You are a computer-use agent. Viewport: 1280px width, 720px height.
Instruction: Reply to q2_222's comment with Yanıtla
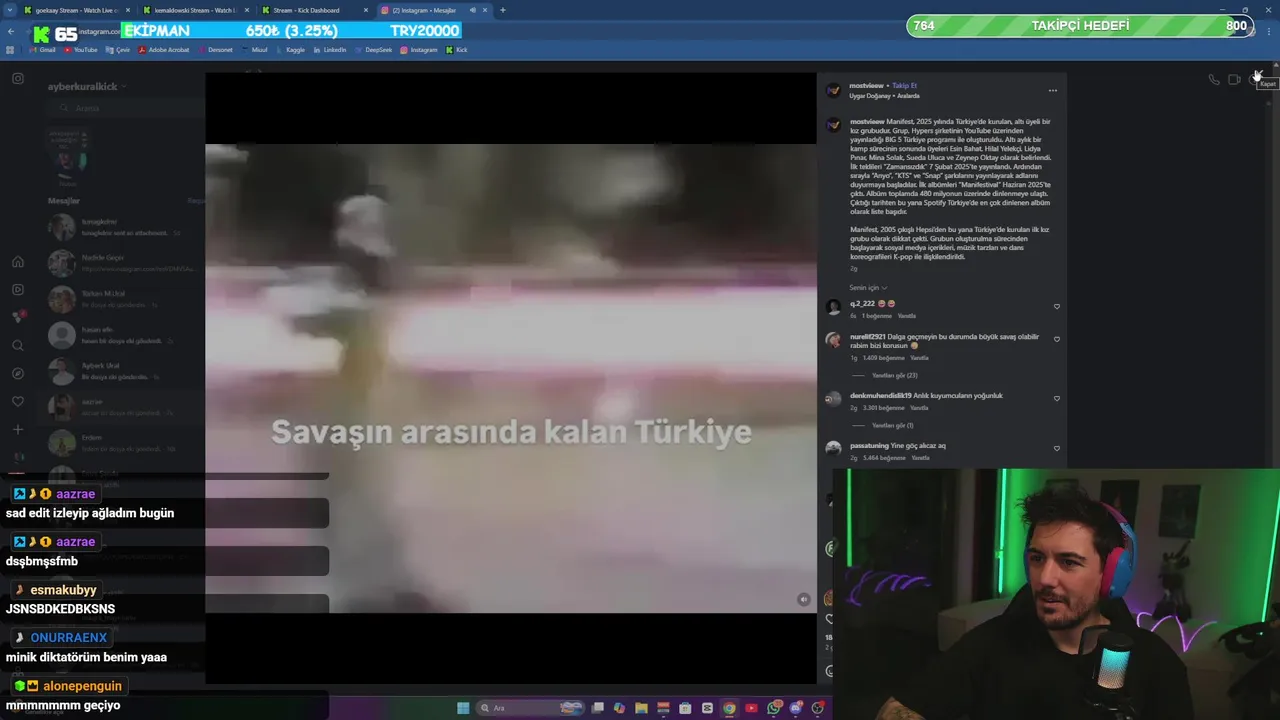tap(906, 316)
